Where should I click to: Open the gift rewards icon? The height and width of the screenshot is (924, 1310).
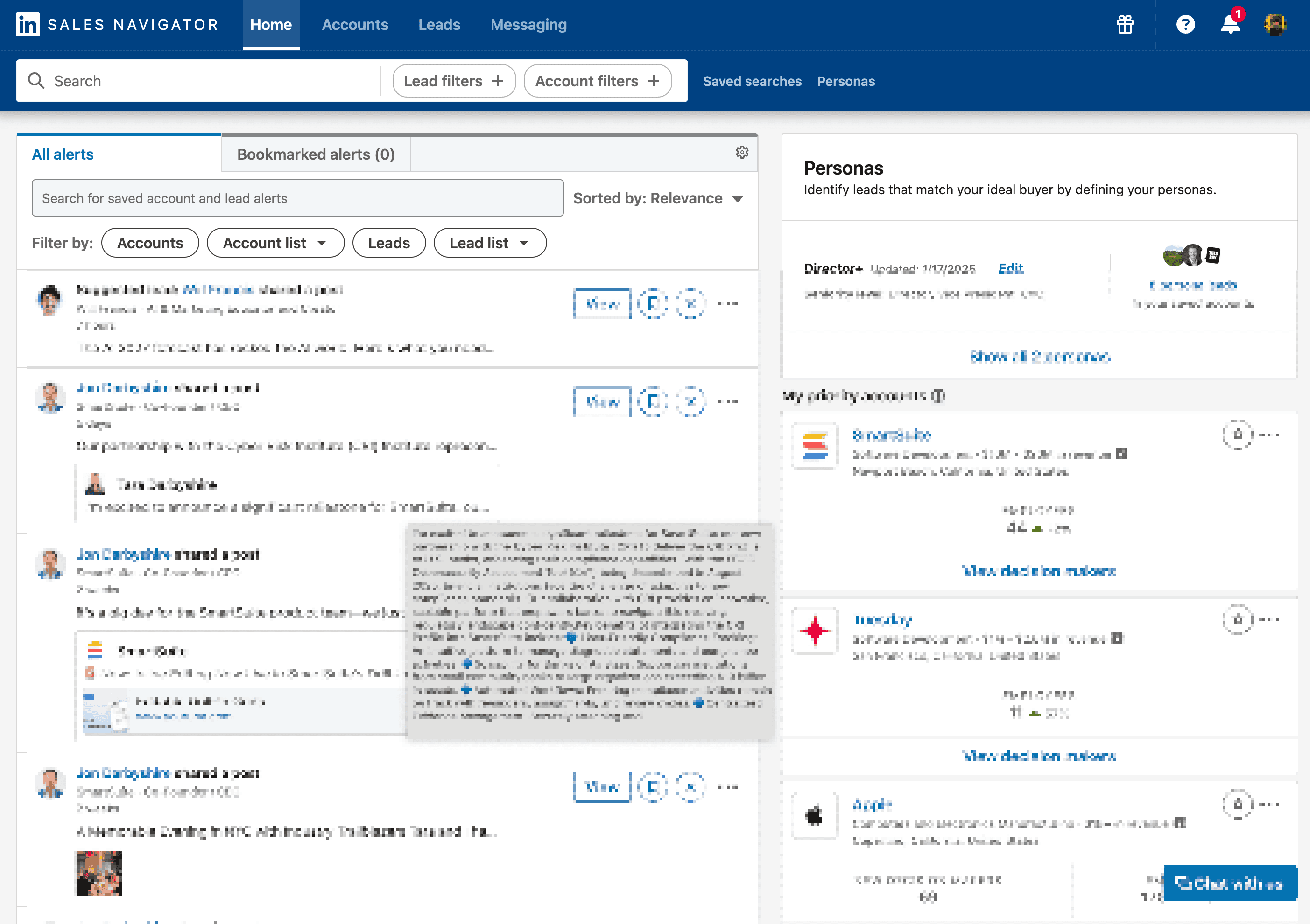point(1125,25)
